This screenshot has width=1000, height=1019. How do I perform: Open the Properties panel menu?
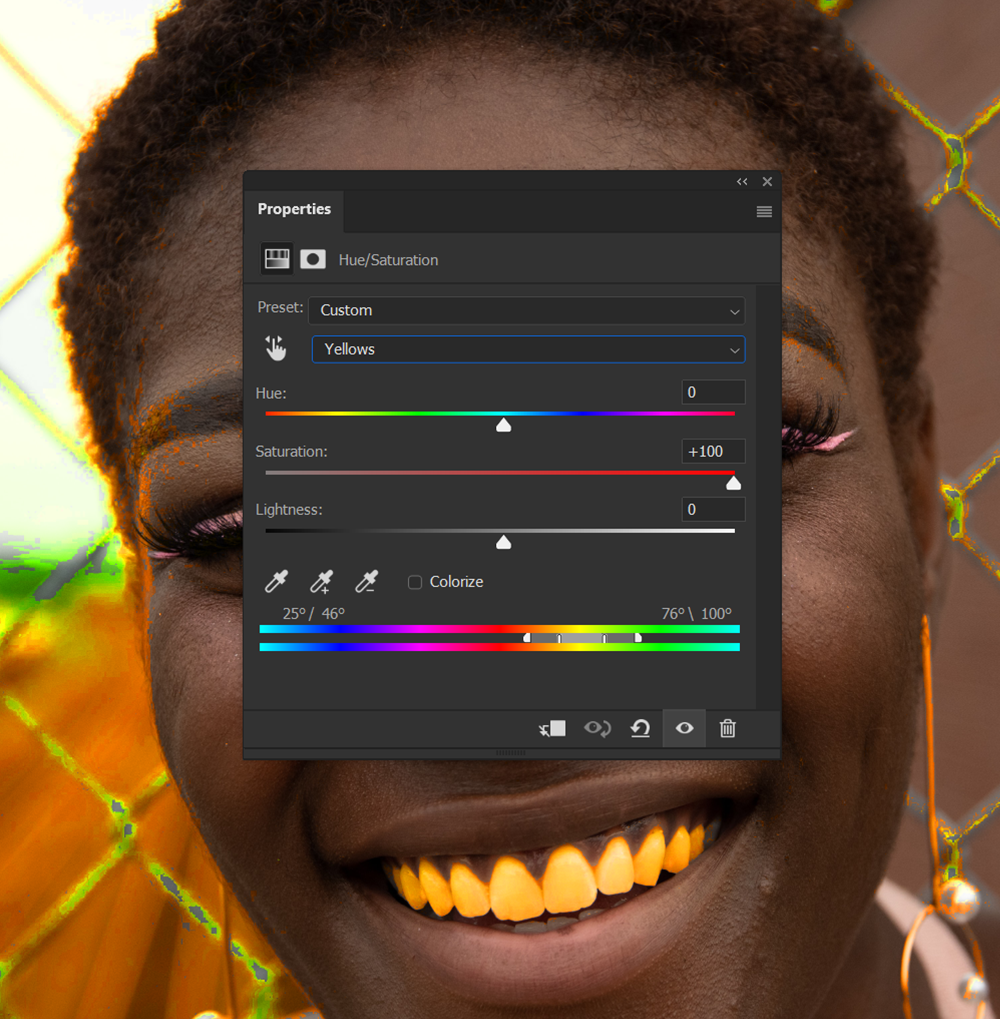(764, 211)
